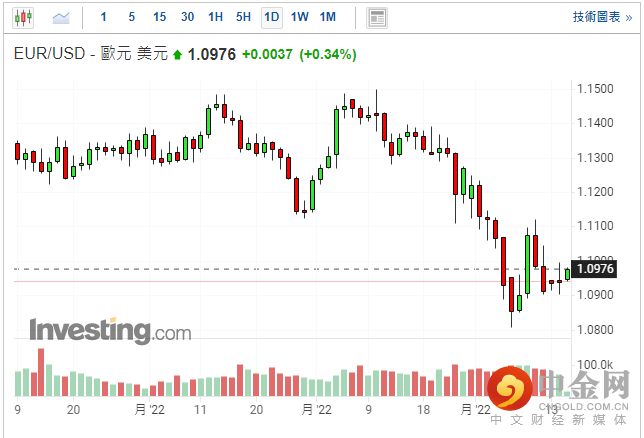Click the Investing.com watermark logo

point(110,330)
